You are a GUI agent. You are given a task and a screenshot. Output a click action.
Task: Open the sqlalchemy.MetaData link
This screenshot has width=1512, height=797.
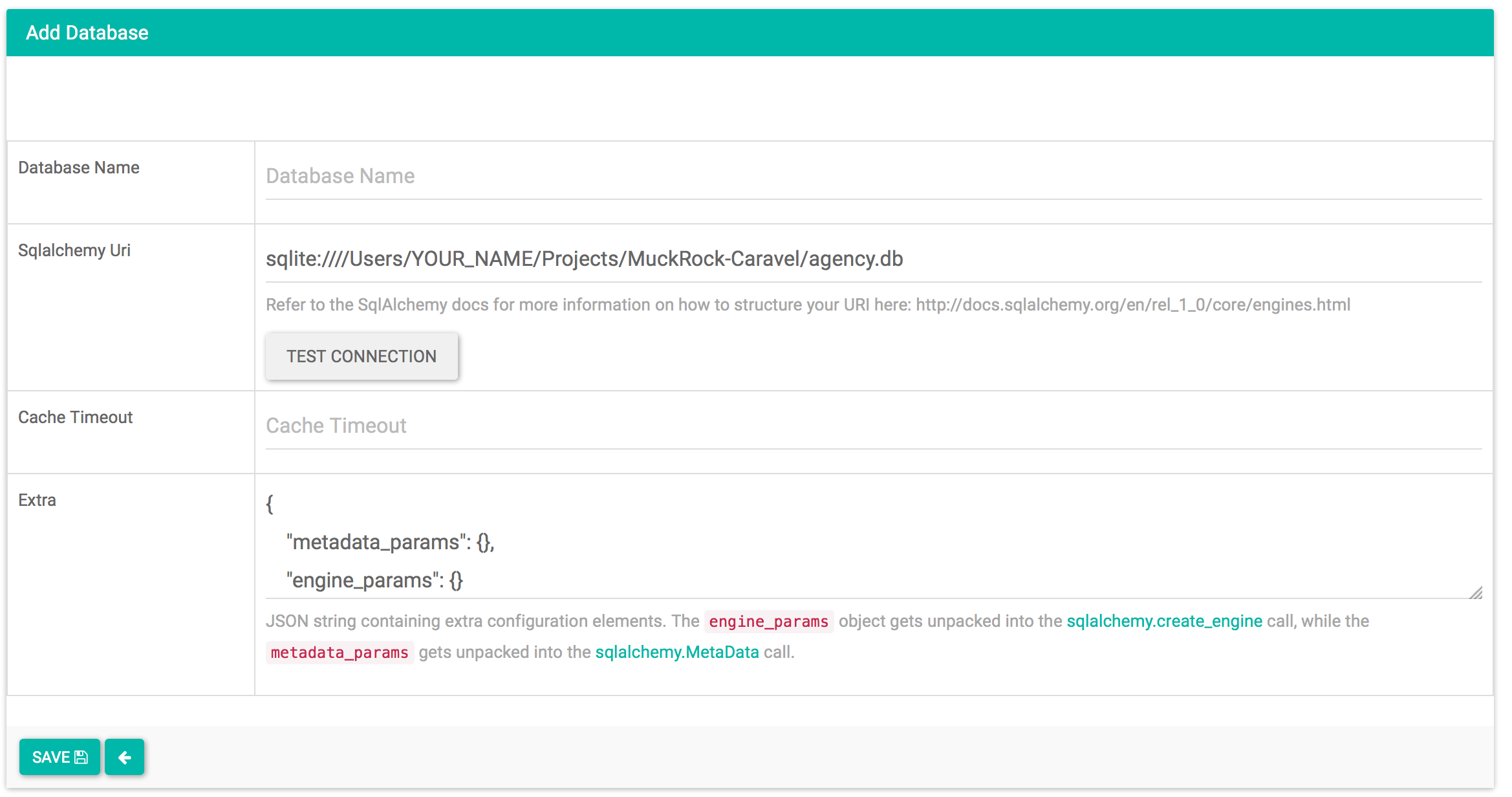(676, 652)
